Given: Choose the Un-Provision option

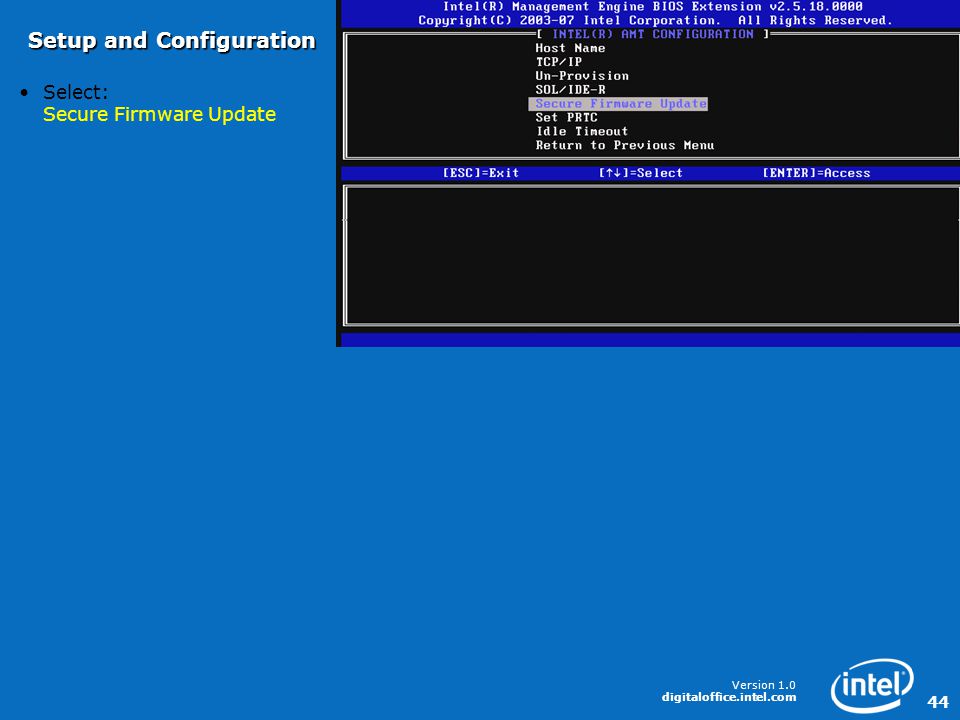Looking at the screenshot, I should tap(582, 76).
